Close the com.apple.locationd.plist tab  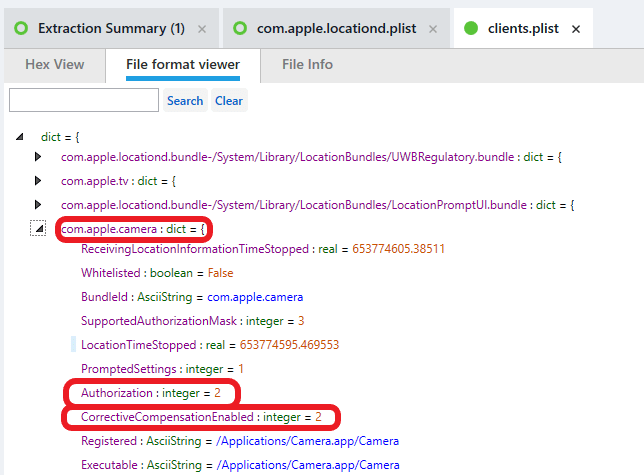point(433,29)
